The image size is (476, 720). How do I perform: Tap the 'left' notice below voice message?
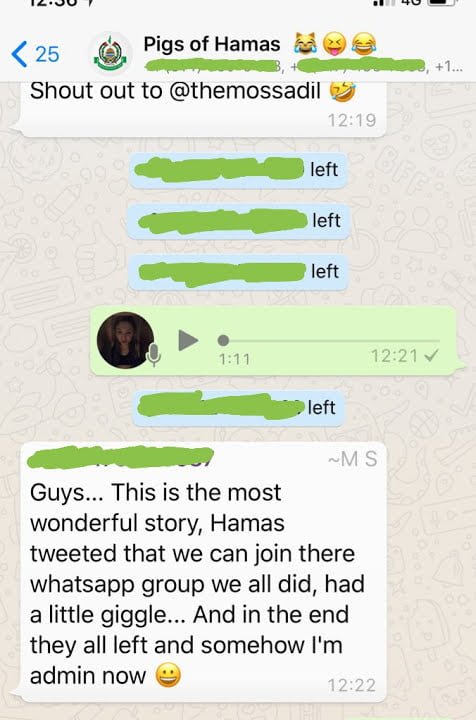[x=238, y=407]
